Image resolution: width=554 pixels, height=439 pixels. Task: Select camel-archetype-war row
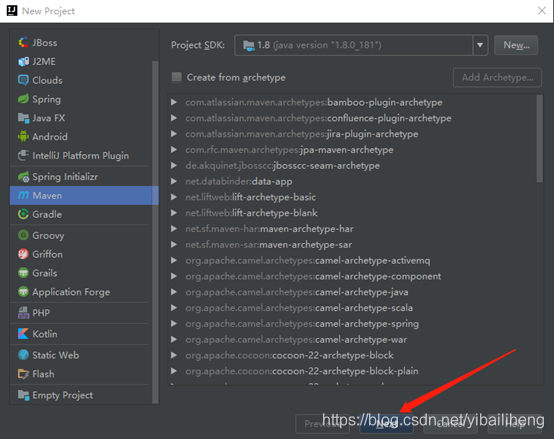(x=352, y=340)
